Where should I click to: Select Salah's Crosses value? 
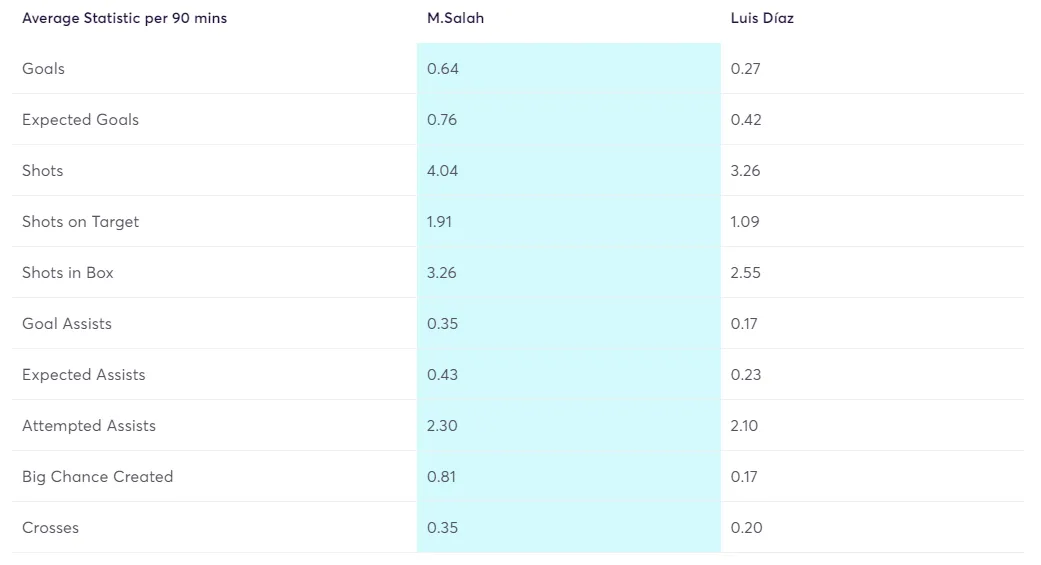point(443,528)
